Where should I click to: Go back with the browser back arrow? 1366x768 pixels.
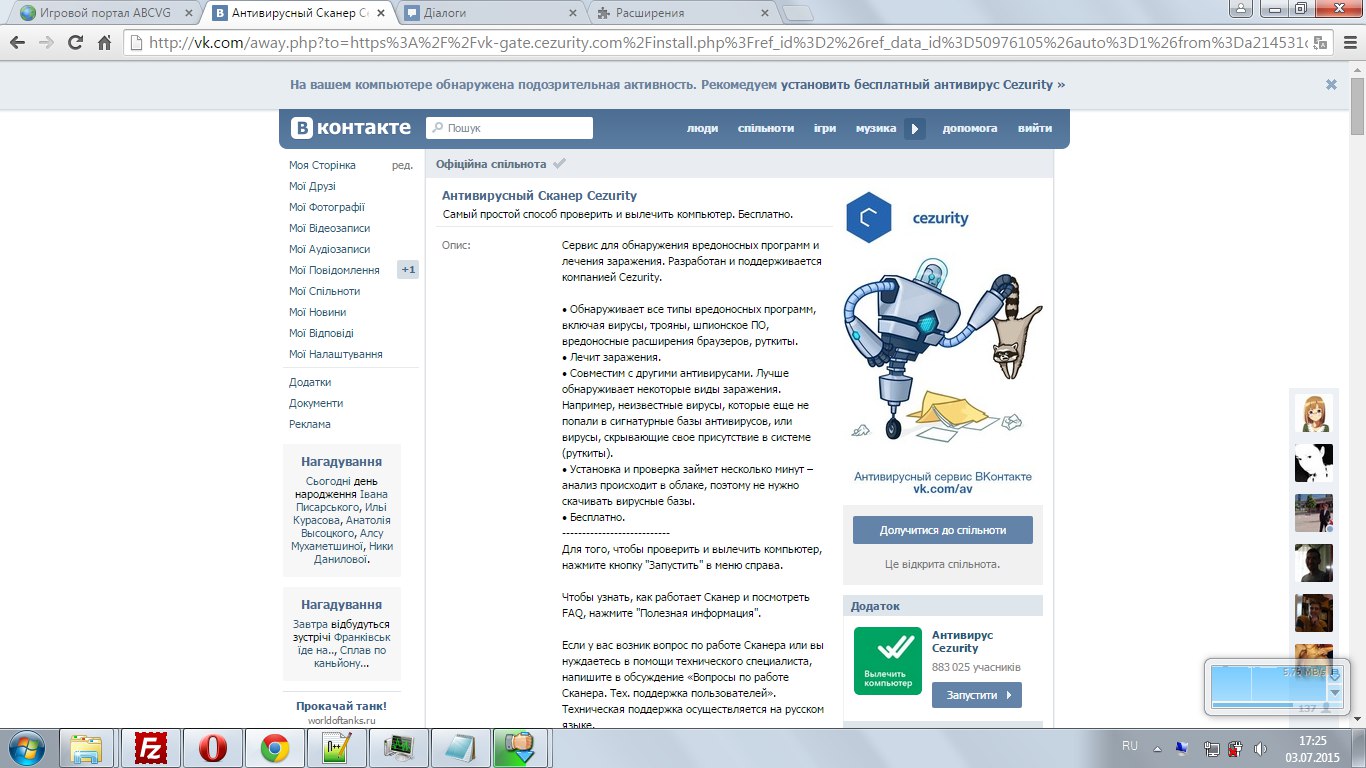click(18, 43)
